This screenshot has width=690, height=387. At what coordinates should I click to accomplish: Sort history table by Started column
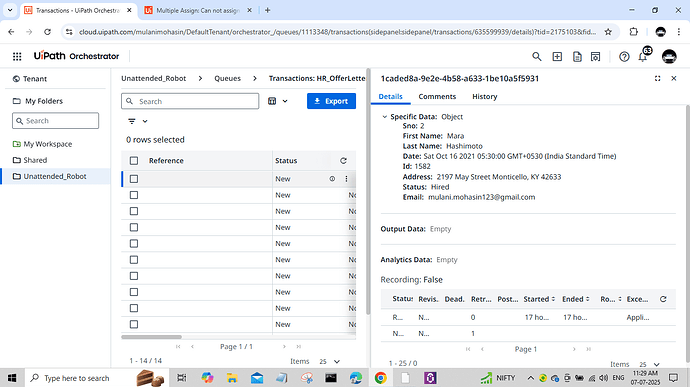(539, 299)
